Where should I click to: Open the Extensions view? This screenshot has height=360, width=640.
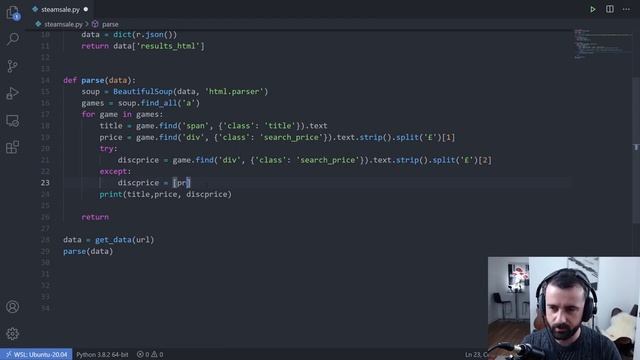click(13, 147)
